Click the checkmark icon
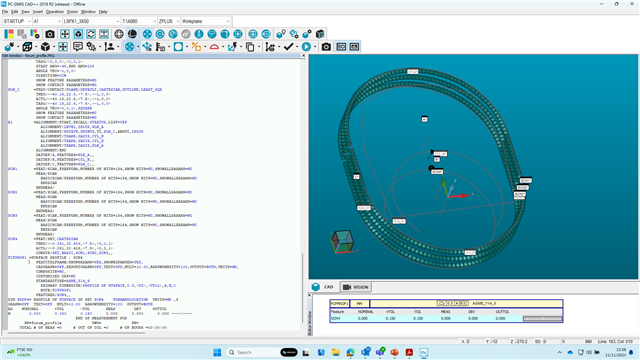Screen dimensions: 640x360 pos(289,47)
